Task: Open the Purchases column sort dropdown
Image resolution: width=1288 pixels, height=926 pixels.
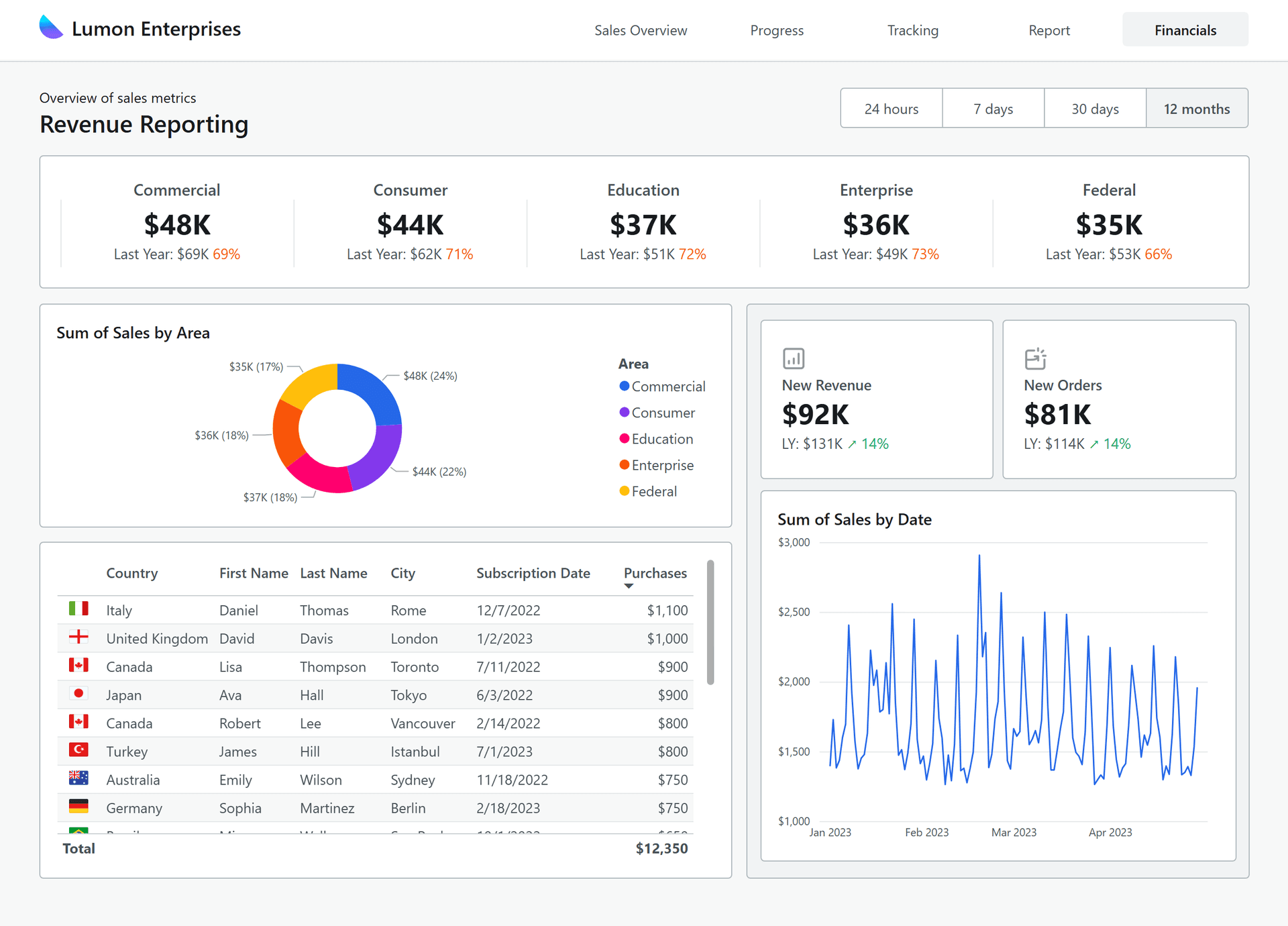Action: [629, 586]
